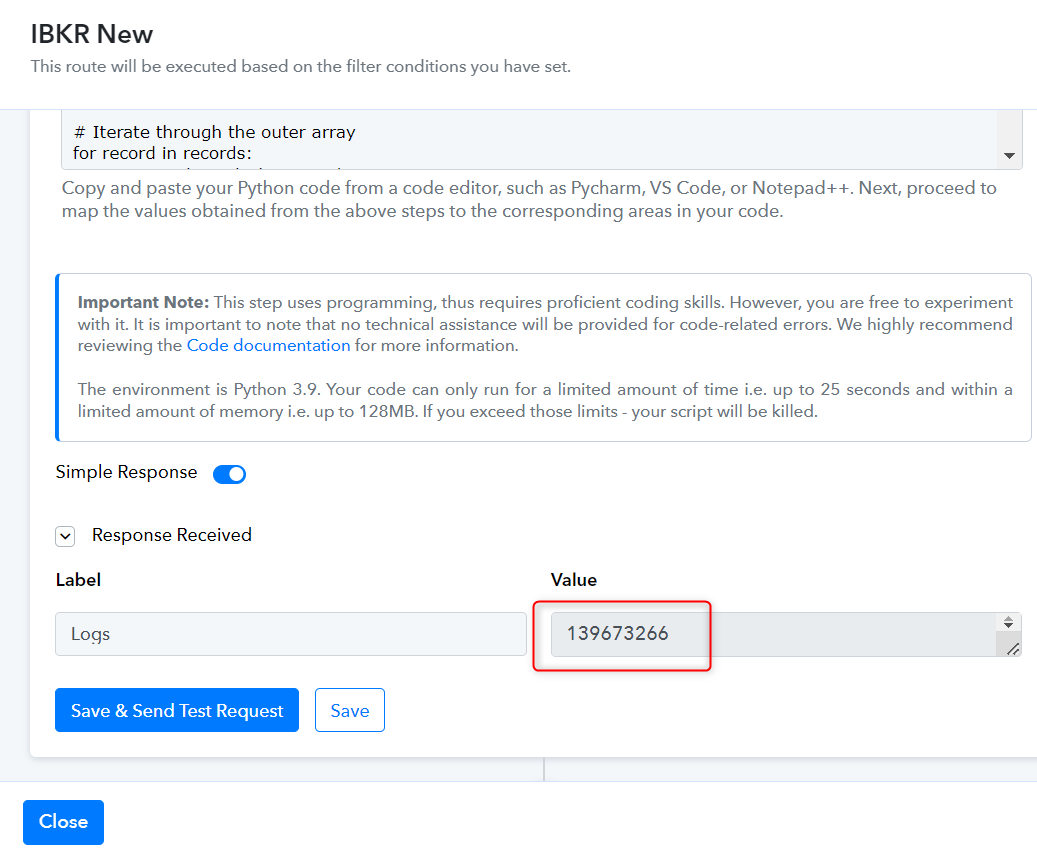Click Save & Send Test Request button
Image resolution: width=1037 pixels, height=848 pixels.
tap(177, 710)
